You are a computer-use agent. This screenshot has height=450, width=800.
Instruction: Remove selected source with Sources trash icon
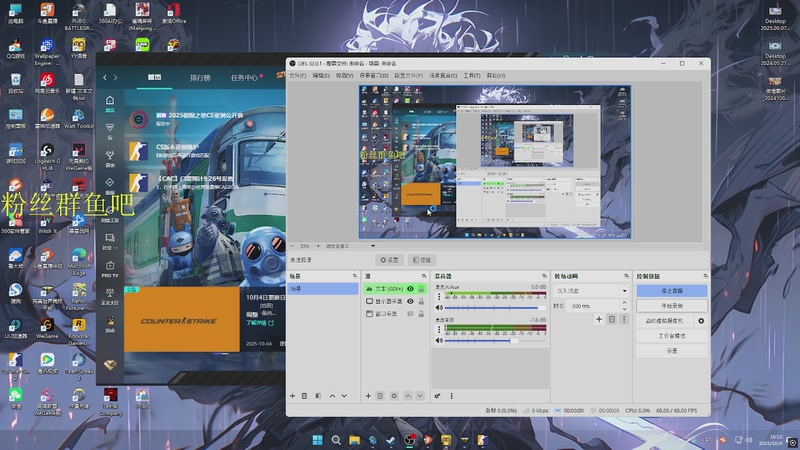click(380, 396)
